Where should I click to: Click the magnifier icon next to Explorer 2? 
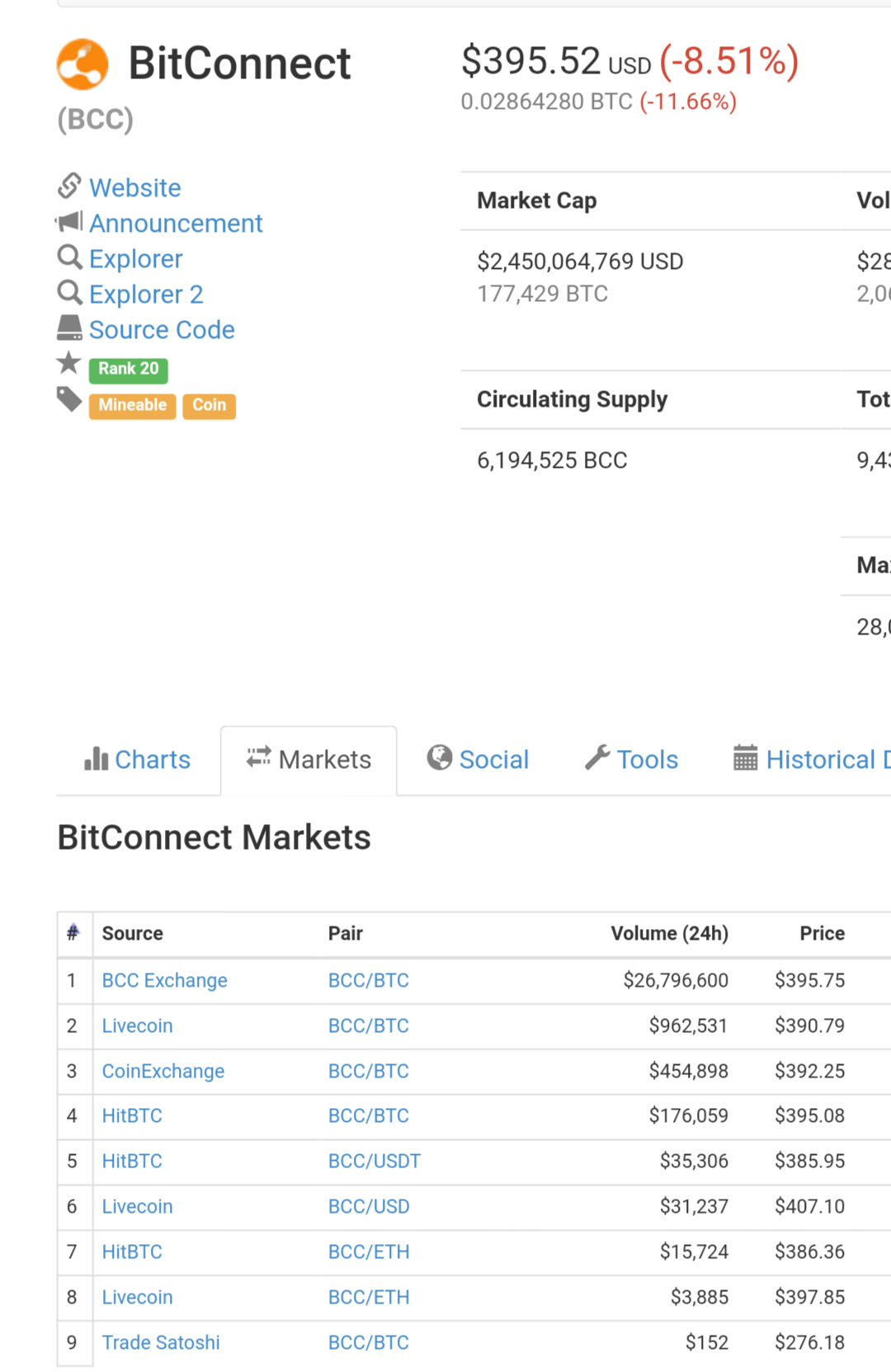pos(69,293)
